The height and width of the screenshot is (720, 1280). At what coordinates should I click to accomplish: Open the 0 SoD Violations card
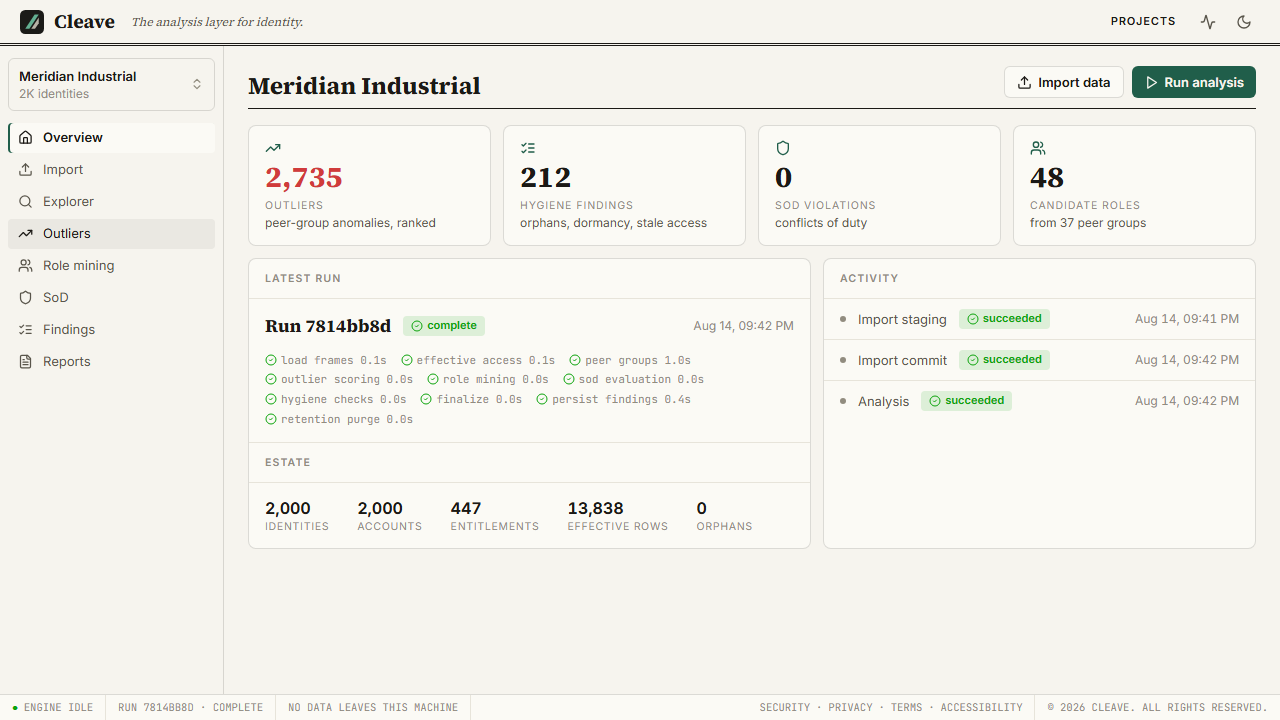coord(879,185)
